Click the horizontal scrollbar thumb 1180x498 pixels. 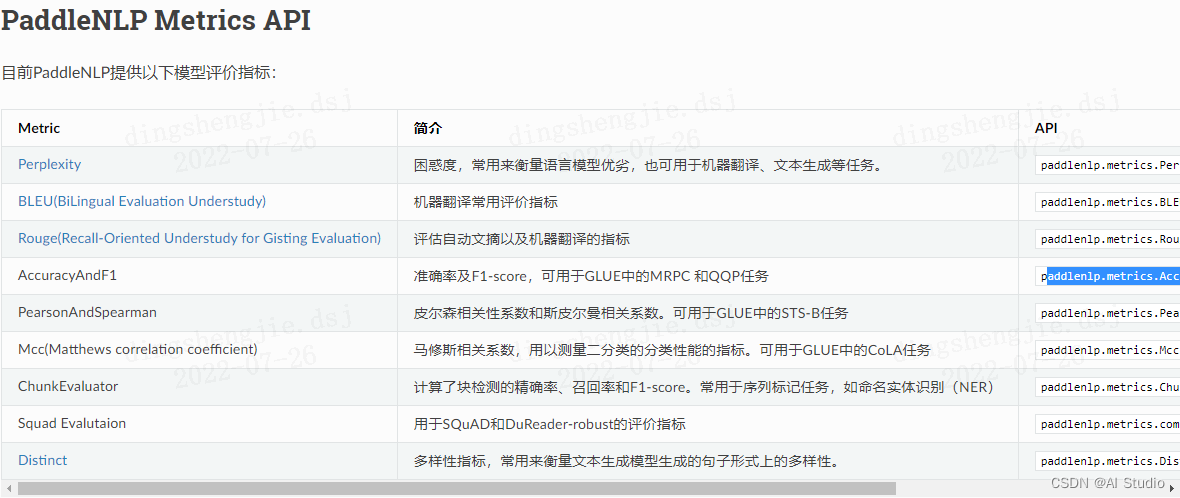tap(457, 489)
